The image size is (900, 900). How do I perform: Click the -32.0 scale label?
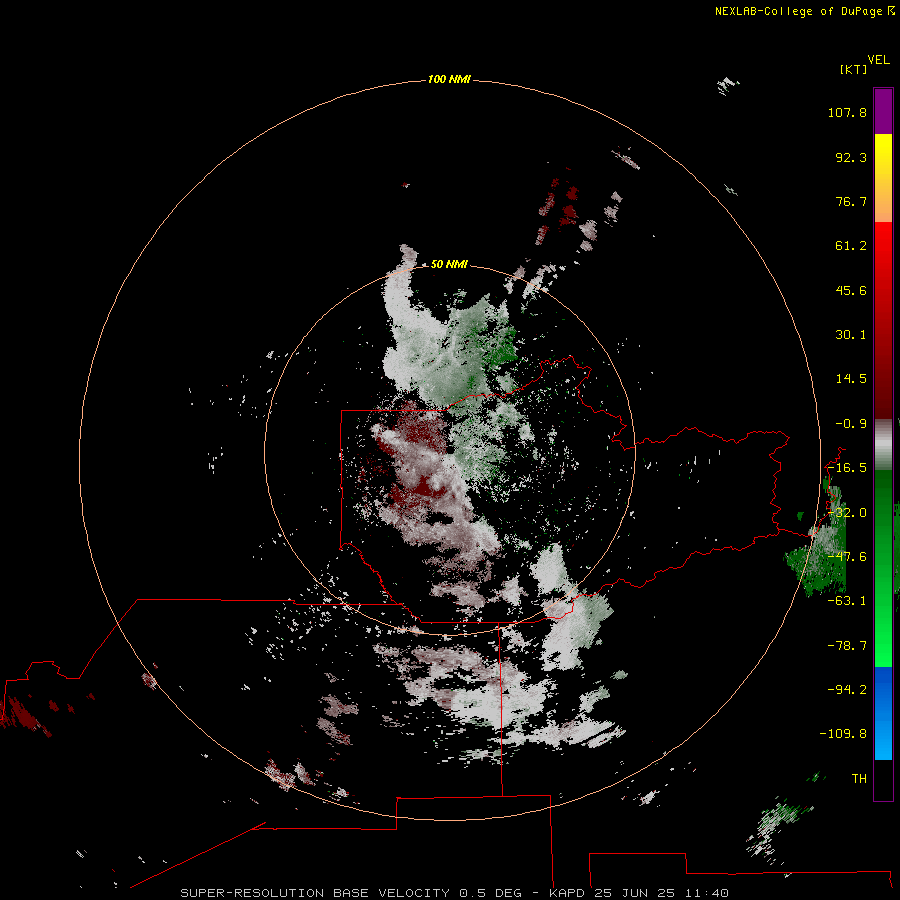(847, 513)
